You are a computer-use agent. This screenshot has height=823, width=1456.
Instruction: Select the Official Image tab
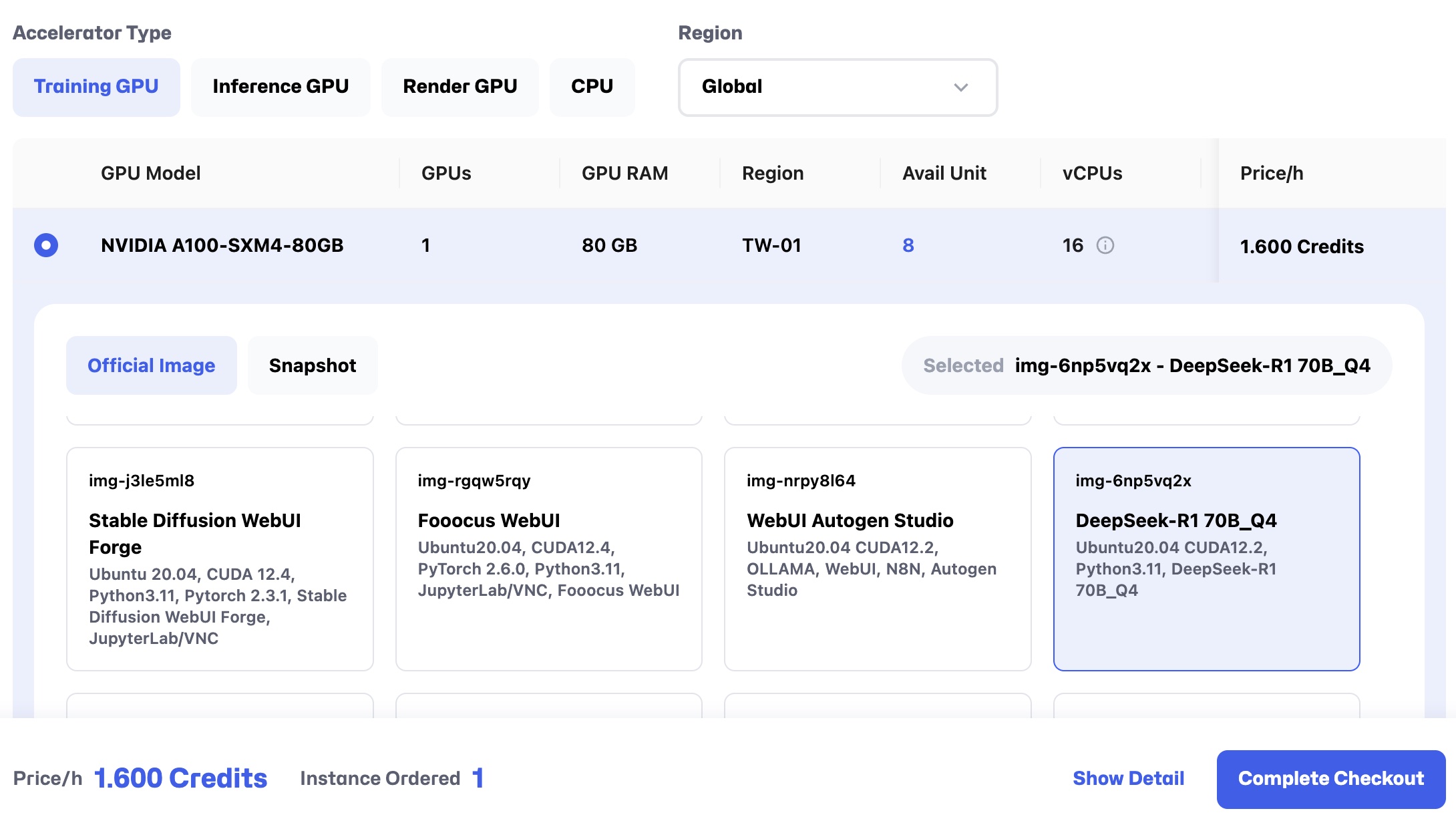[x=151, y=365]
